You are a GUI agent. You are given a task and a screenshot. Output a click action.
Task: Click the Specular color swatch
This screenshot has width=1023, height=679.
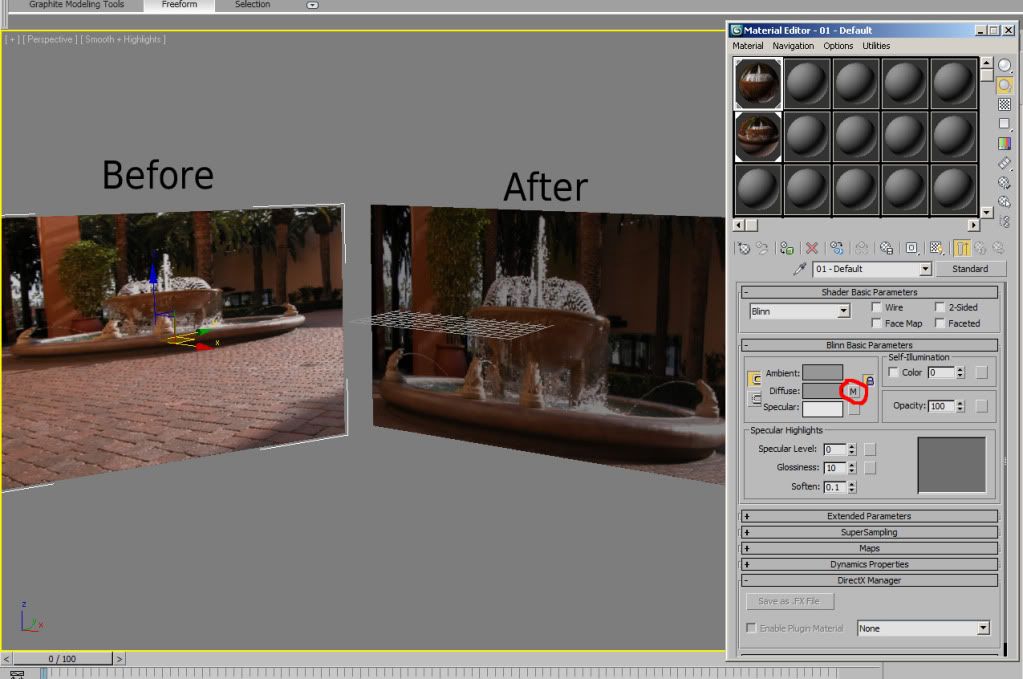point(822,408)
